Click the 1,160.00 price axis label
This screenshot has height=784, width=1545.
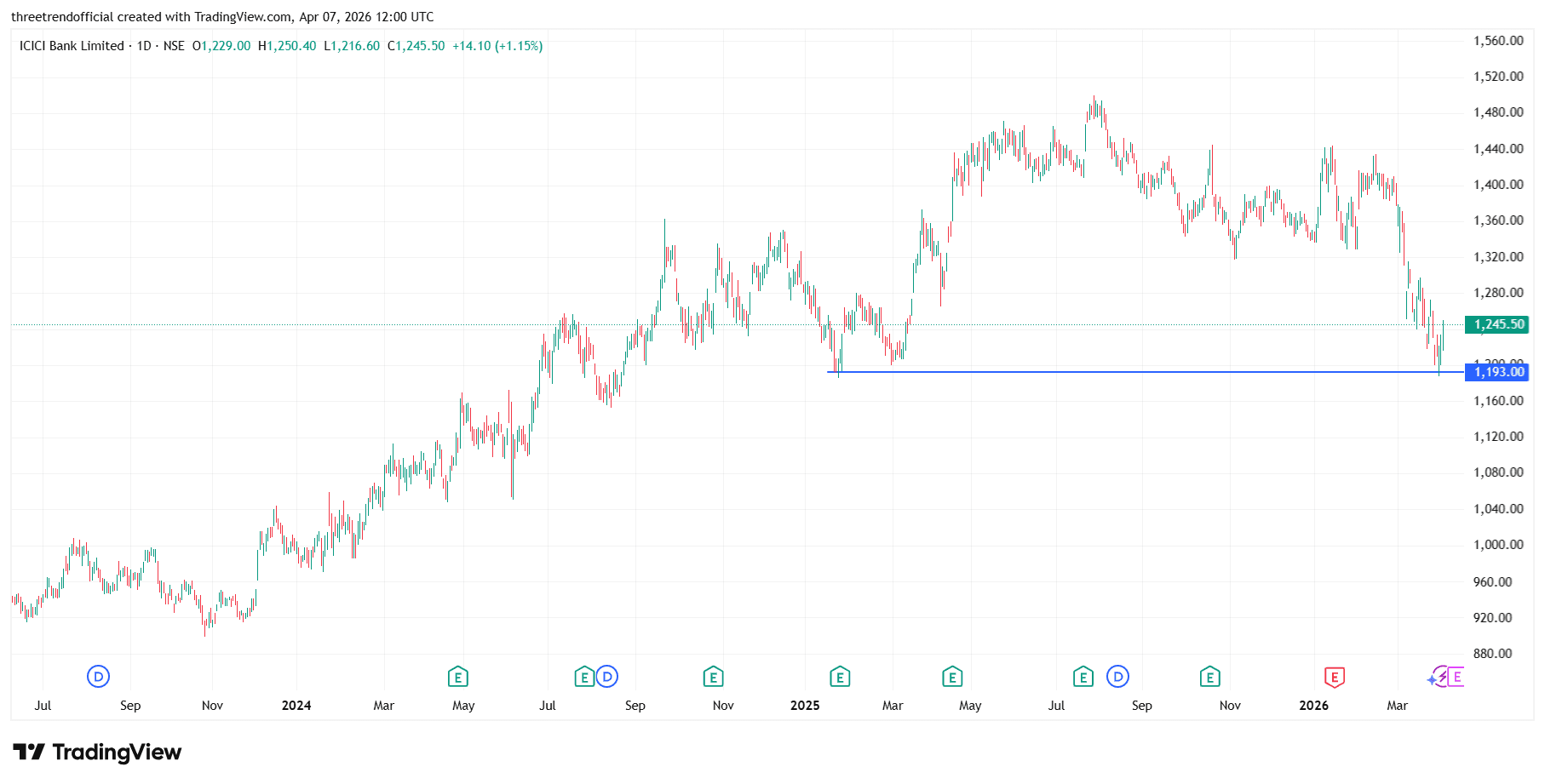1498,401
